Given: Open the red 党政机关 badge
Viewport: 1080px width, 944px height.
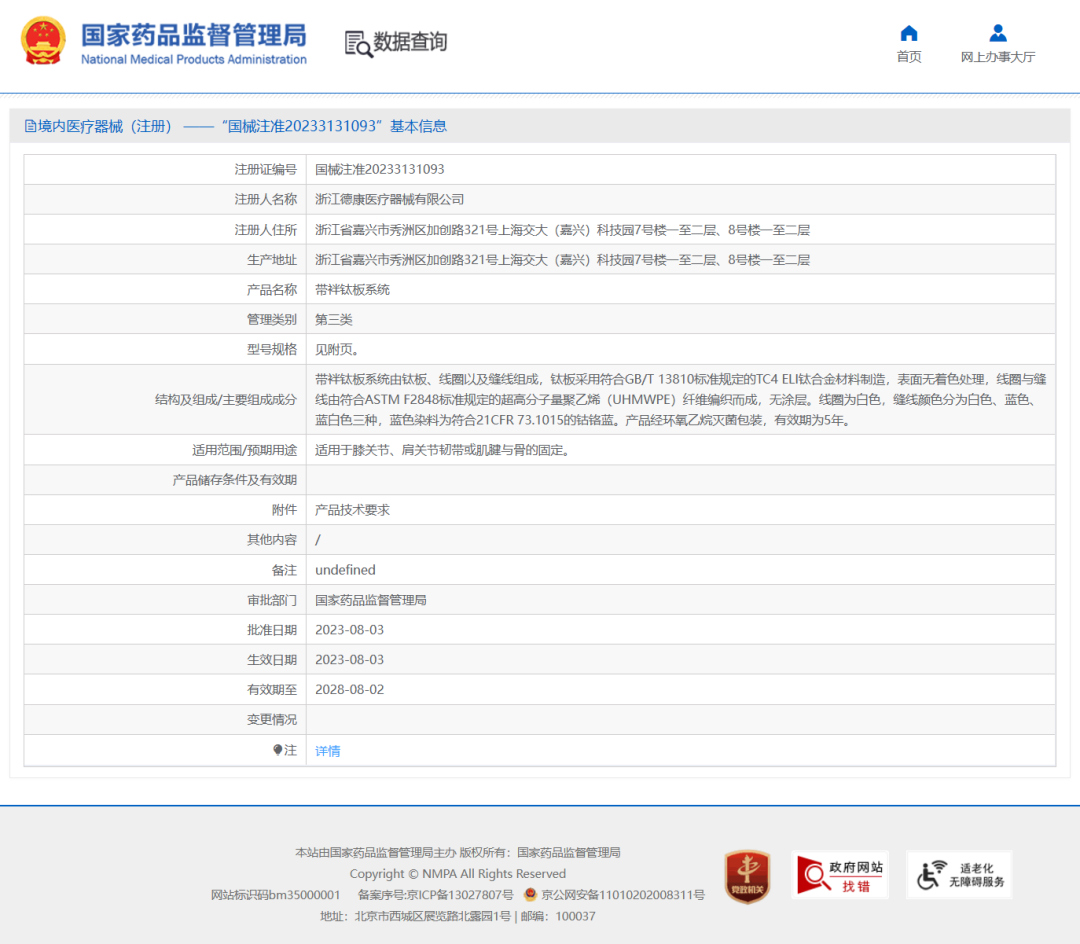Looking at the screenshot, I should 747,877.
